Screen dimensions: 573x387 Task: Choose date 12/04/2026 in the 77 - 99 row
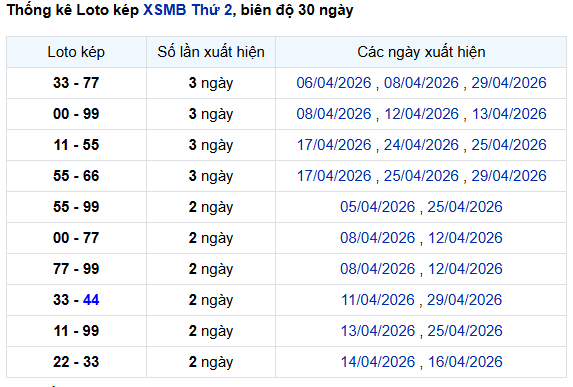pyautogui.click(x=465, y=269)
